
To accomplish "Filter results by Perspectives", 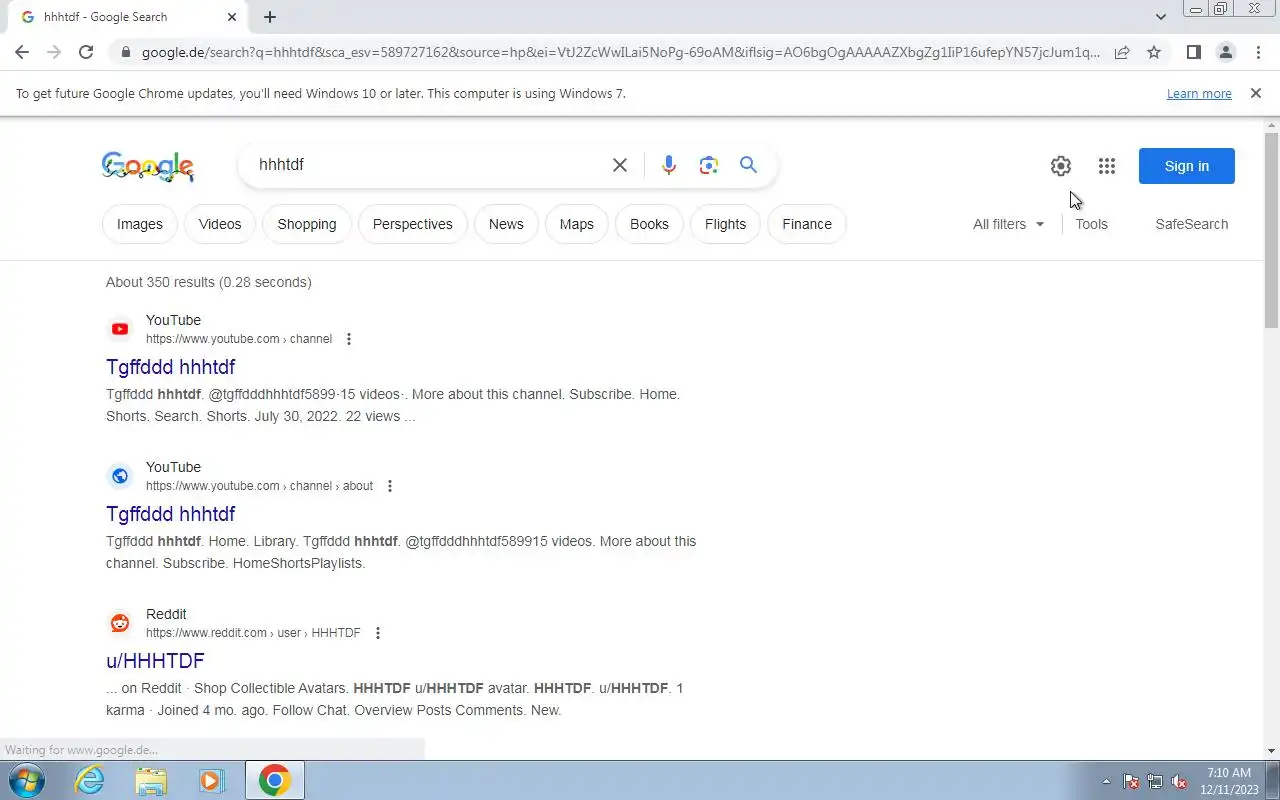I will [413, 224].
